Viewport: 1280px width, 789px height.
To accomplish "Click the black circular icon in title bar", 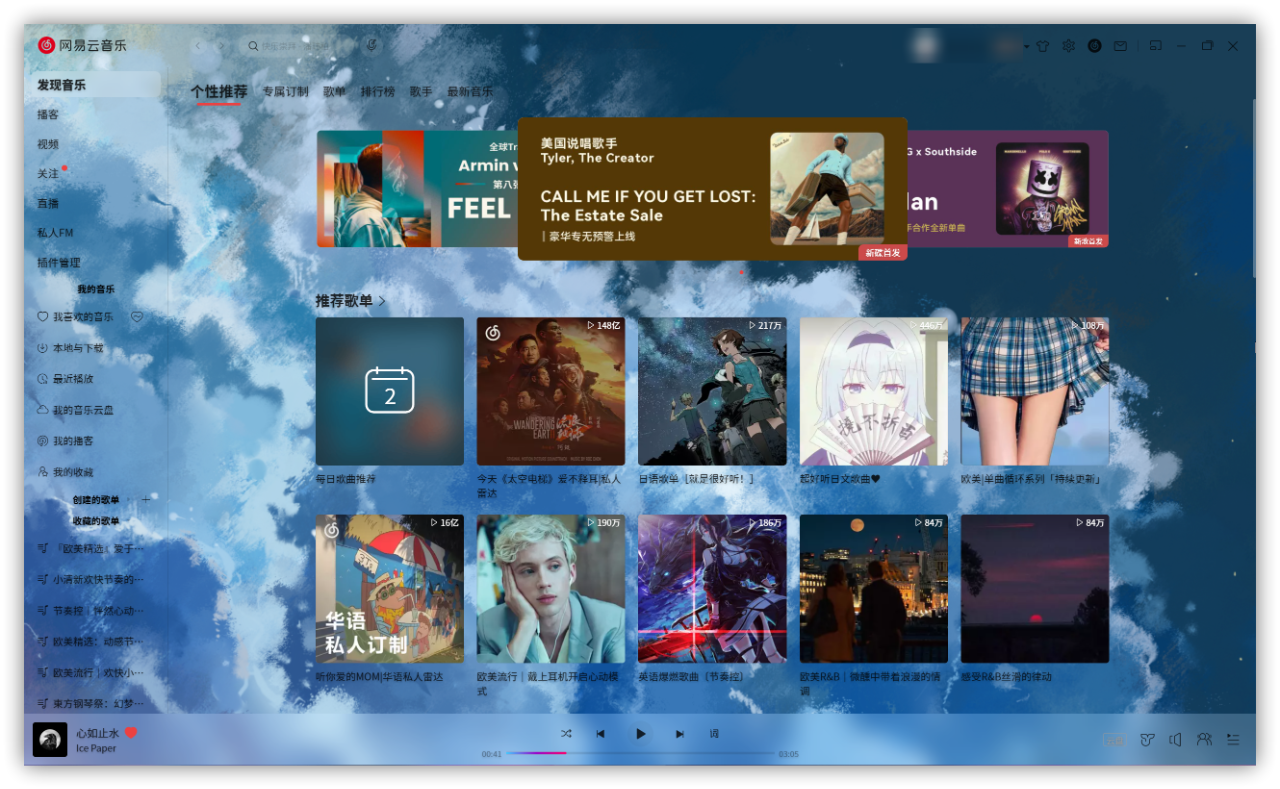I will 1095,46.
